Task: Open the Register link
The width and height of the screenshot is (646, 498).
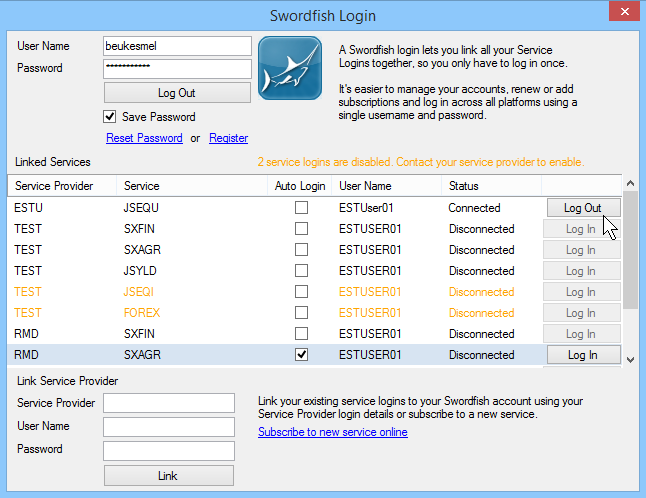Action: coord(228,138)
